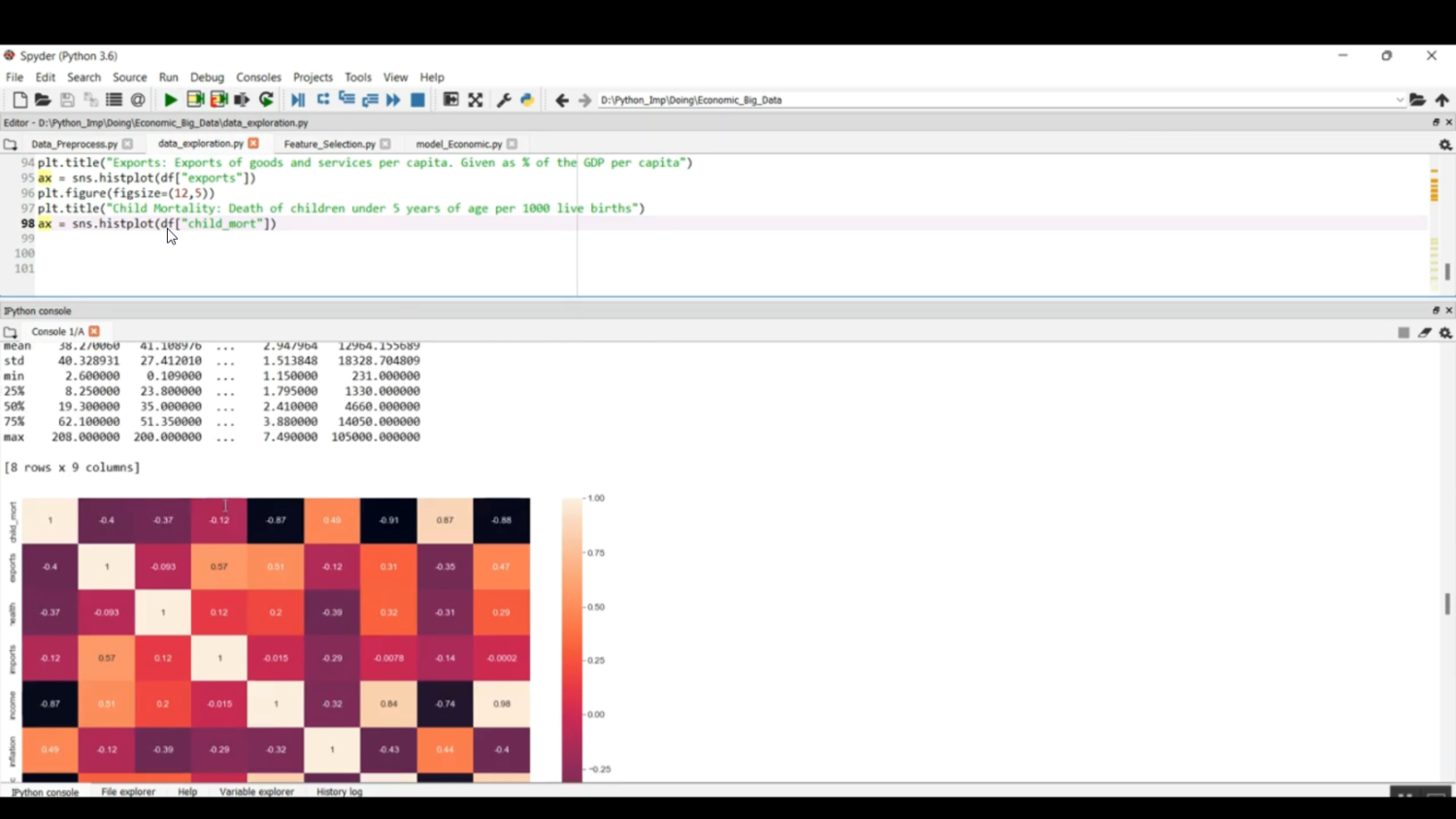Undock the Editor pane
Image resolution: width=1456 pixels, height=819 pixels.
click(1436, 122)
